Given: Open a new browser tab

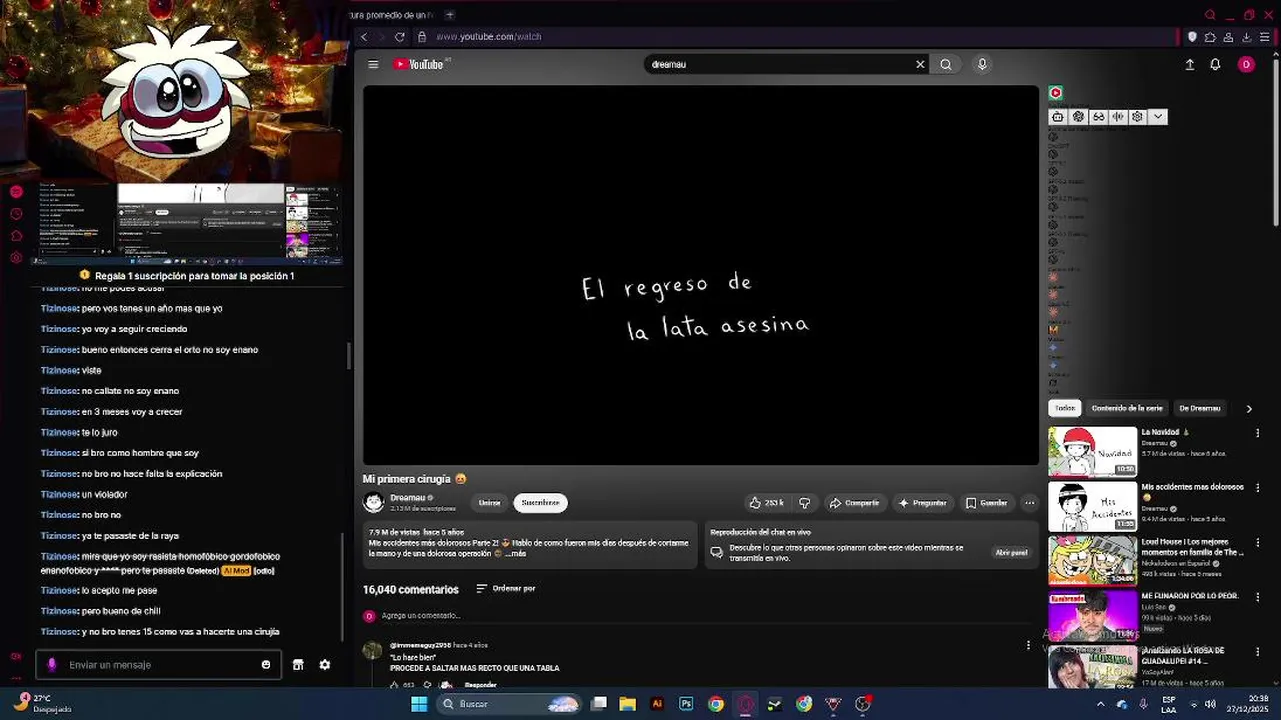Looking at the screenshot, I should 449,15.
